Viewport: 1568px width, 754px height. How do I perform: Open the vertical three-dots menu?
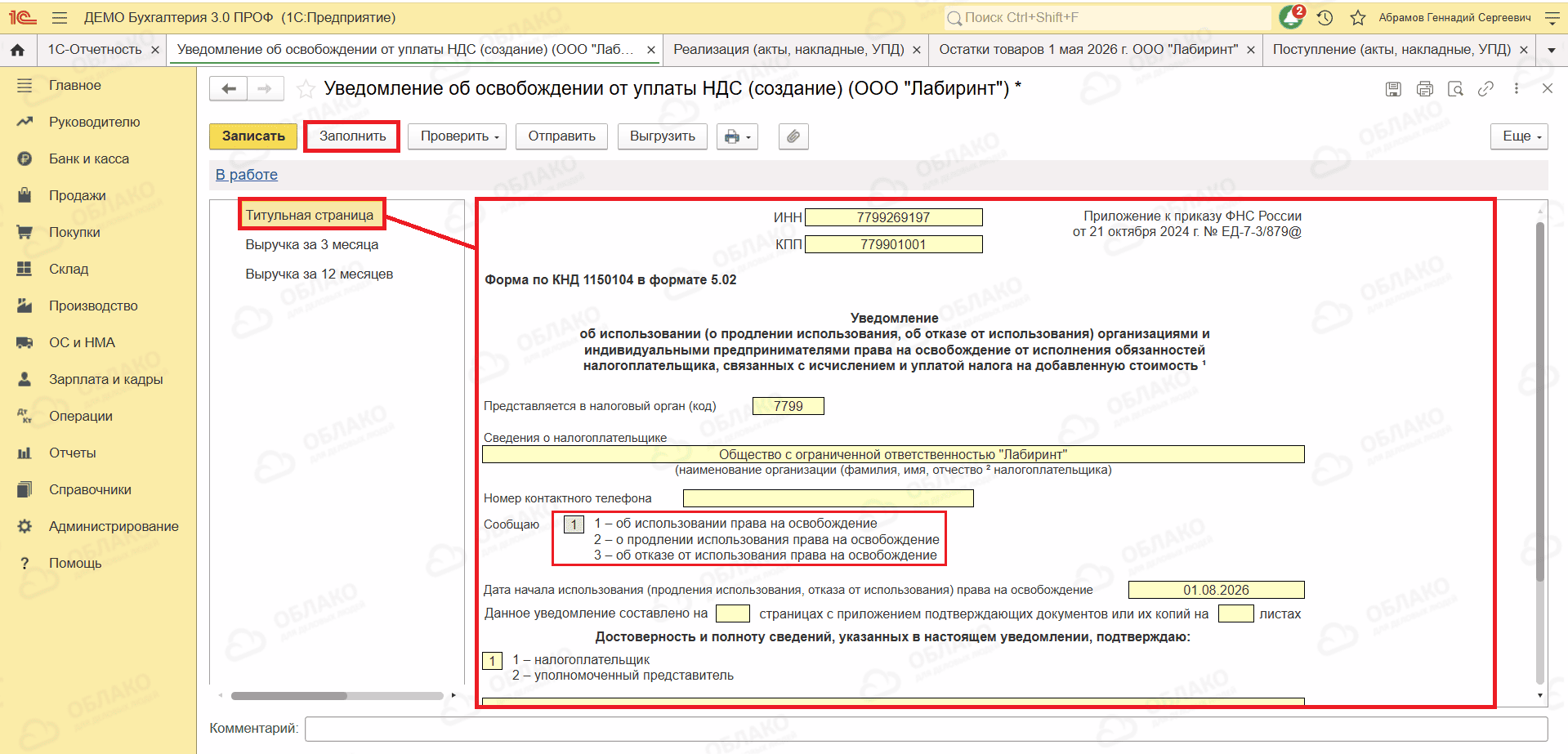click(1517, 88)
